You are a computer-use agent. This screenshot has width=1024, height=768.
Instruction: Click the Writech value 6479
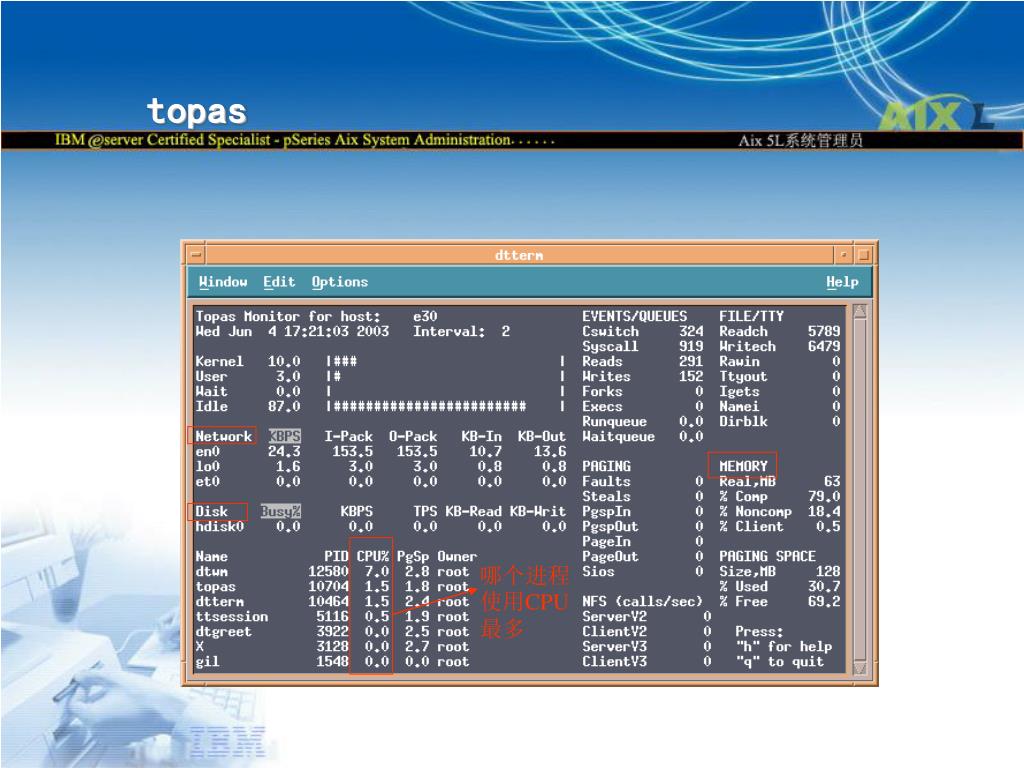coord(824,346)
